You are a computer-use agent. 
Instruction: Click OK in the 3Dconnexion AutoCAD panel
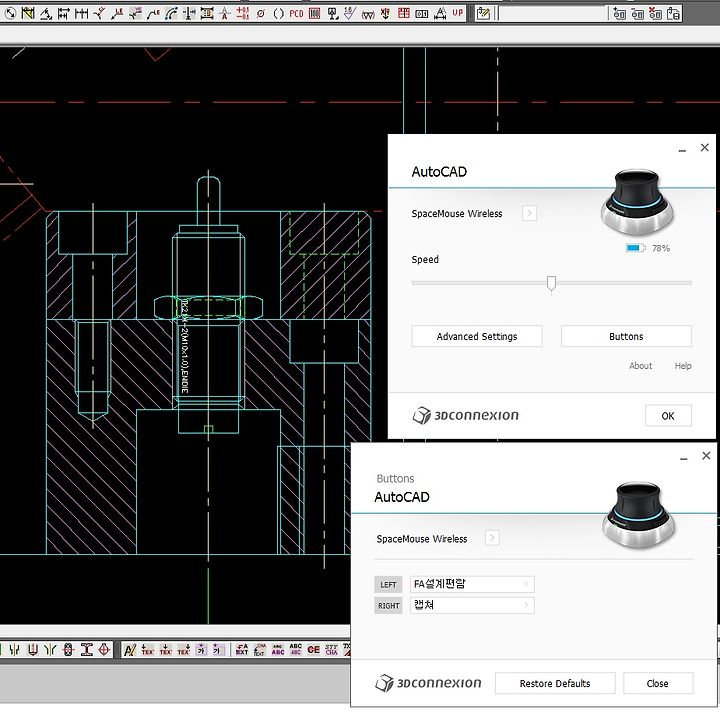668,415
